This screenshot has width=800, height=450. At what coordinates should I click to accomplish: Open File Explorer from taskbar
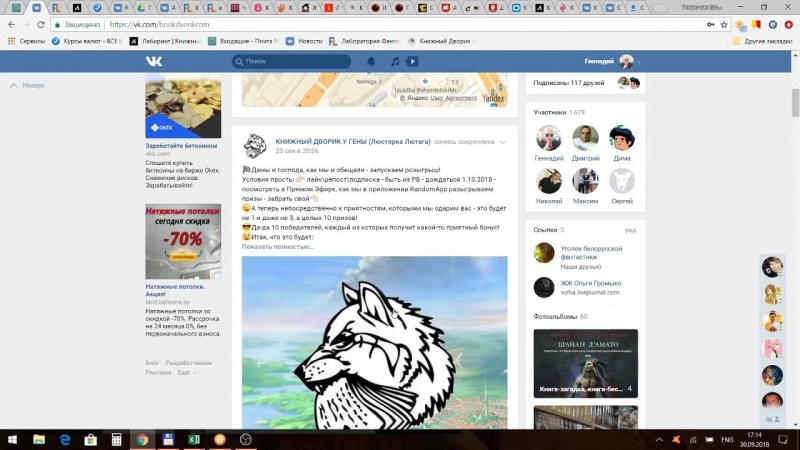tap(39, 440)
